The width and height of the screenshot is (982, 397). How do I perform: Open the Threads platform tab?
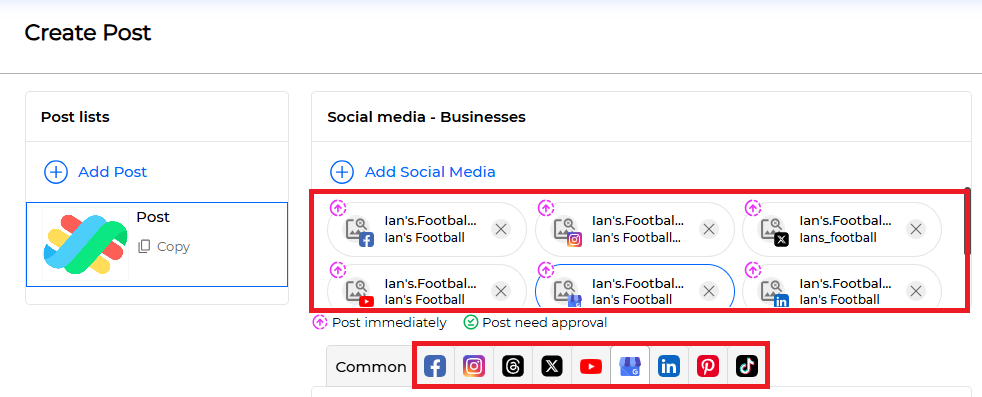click(x=513, y=366)
